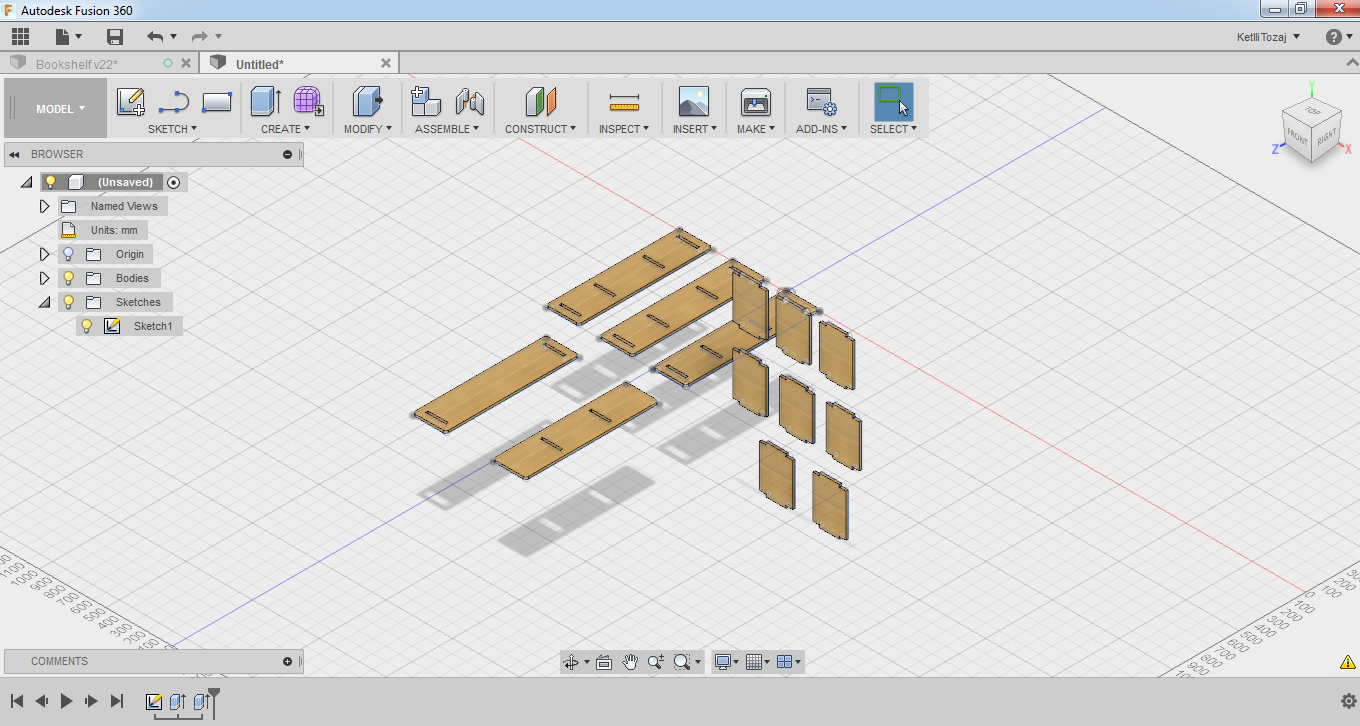Select the Press Pull modify icon

point(367,101)
